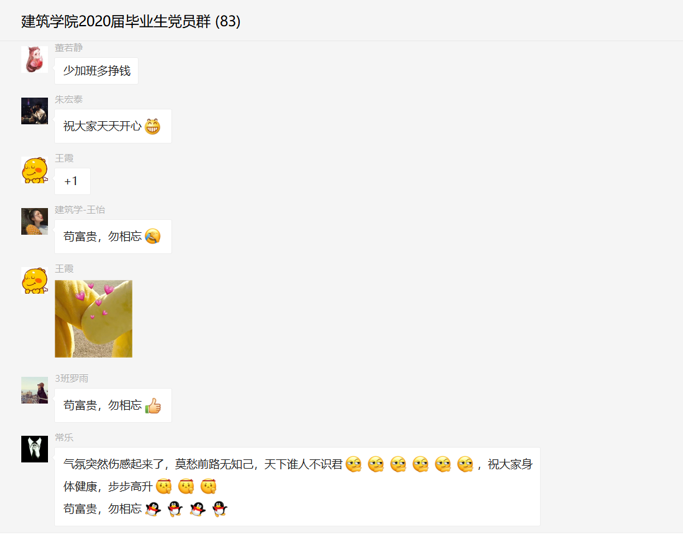
Task: Select the message bubble 少加班多挣钱
Action: coord(96,71)
